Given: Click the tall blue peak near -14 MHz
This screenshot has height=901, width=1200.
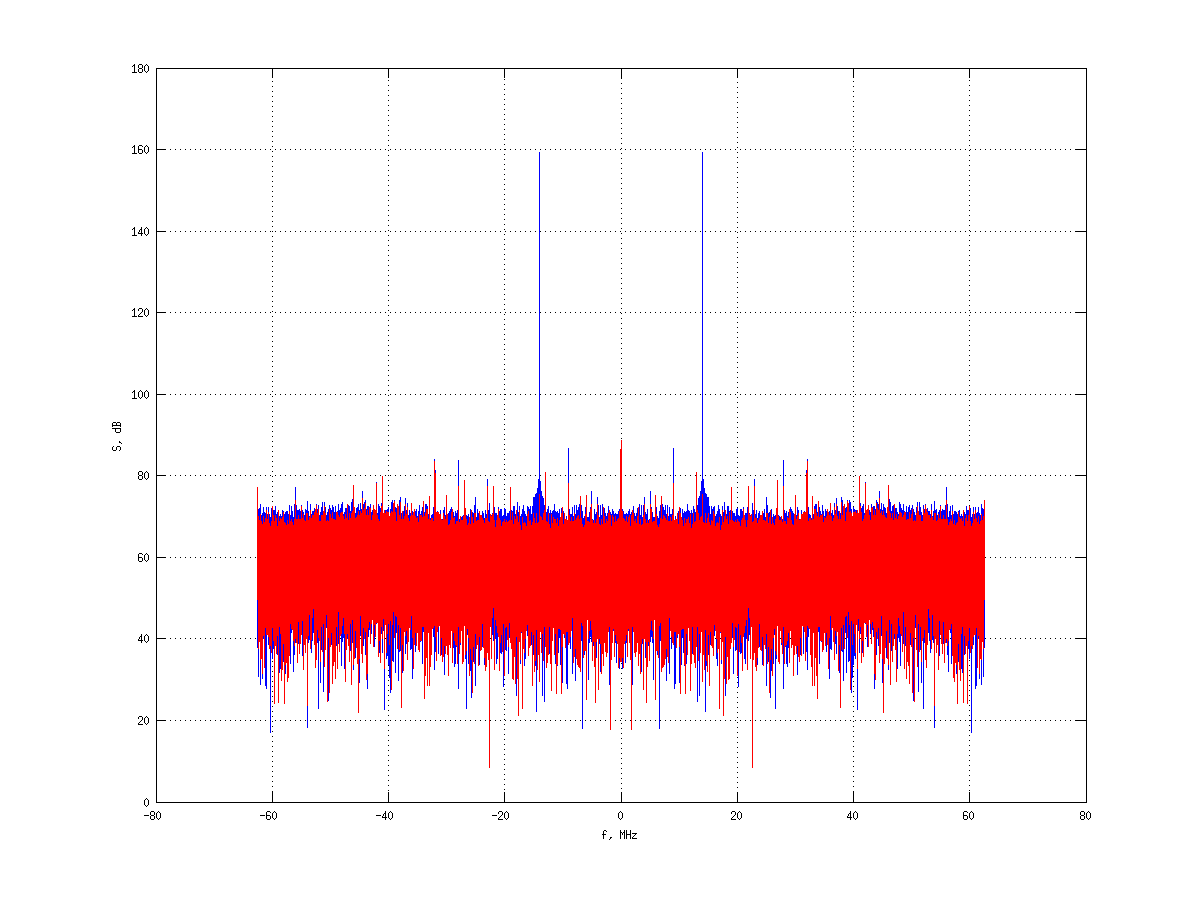Looking at the screenshot, I should (x=539, y=300).
